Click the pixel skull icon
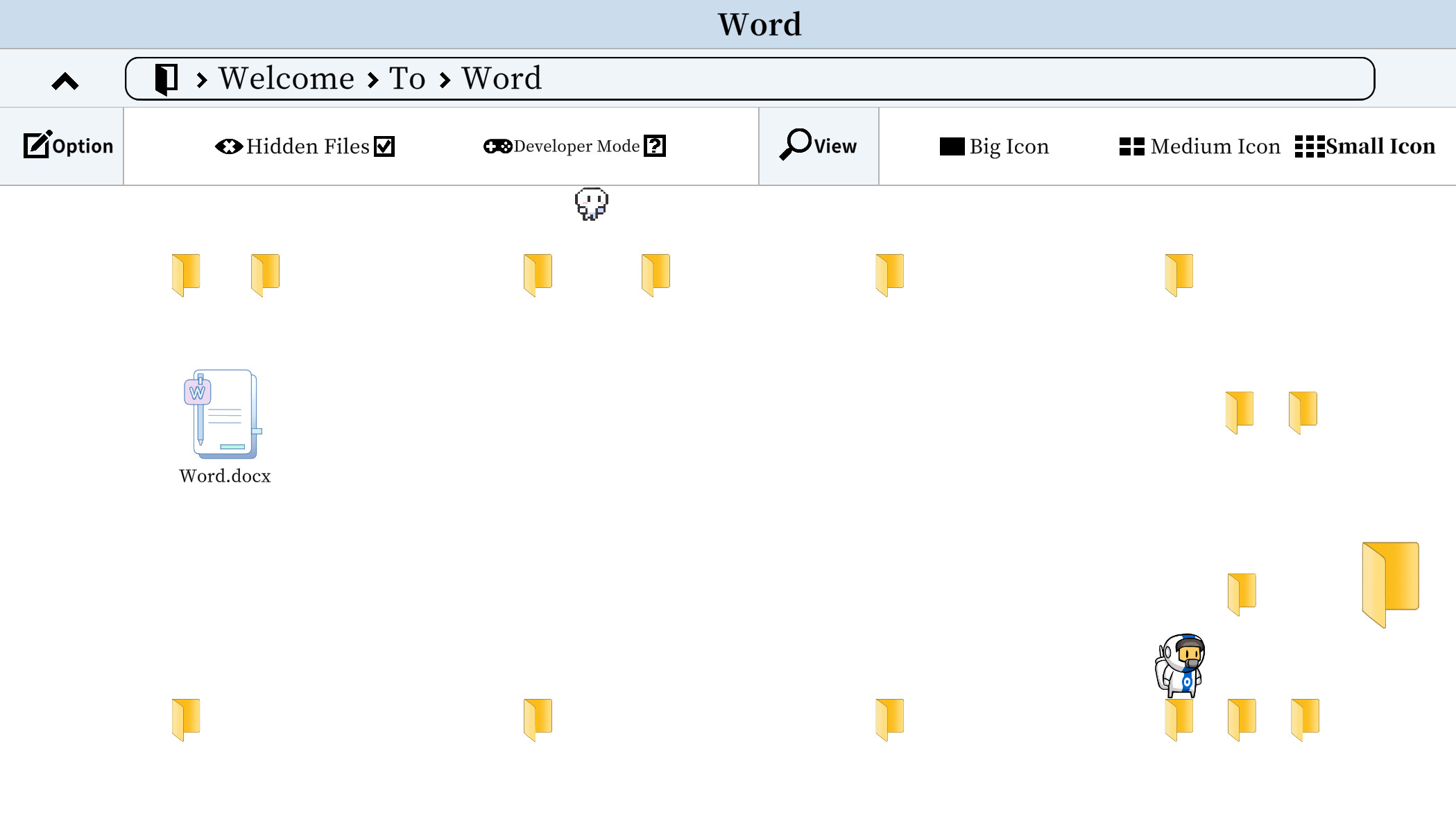The image size is (1456, 819). [590, 203]
